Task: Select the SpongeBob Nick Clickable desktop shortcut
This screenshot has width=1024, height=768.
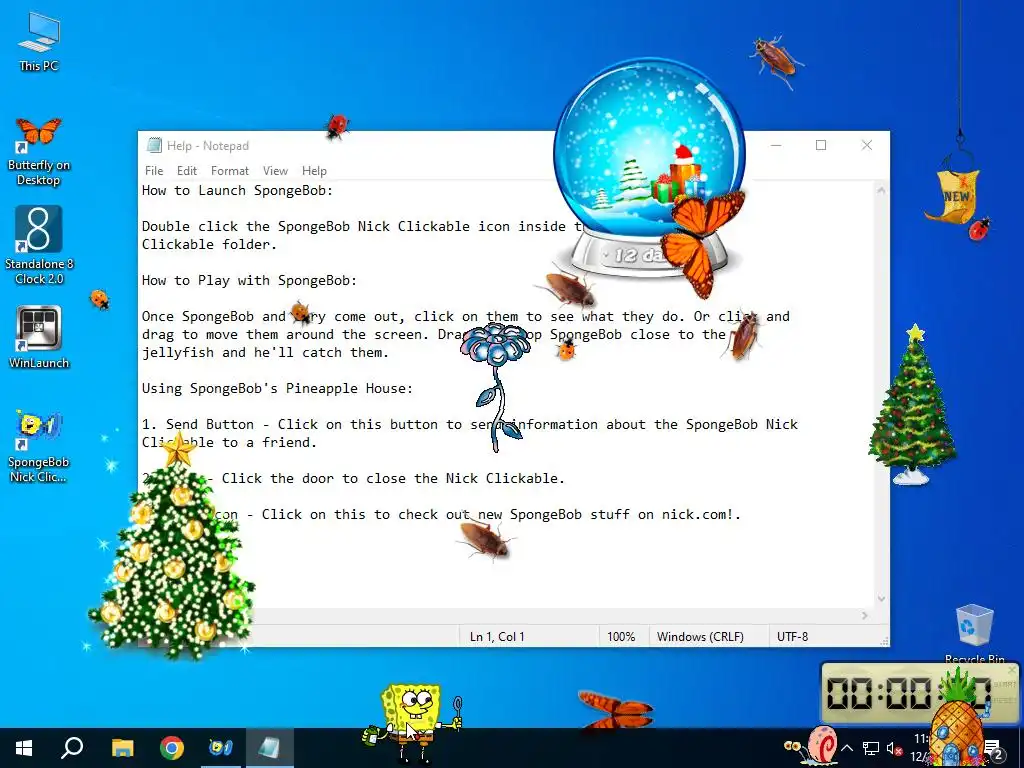Action: click(39, 447)
